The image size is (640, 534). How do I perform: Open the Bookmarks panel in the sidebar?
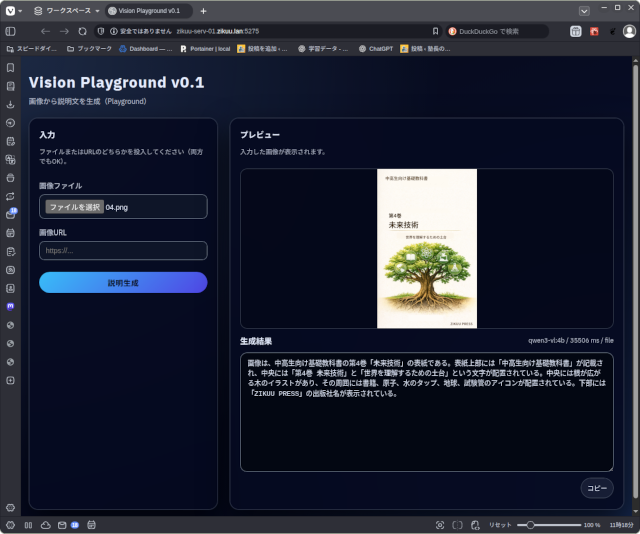click(10, 68)
